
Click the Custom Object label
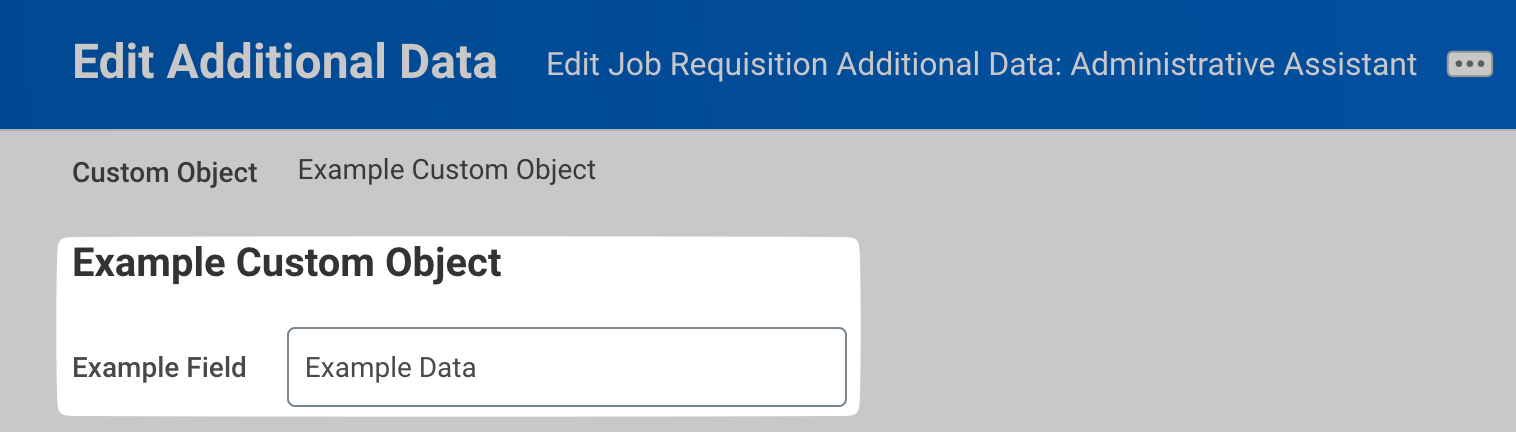coord(165,172)
